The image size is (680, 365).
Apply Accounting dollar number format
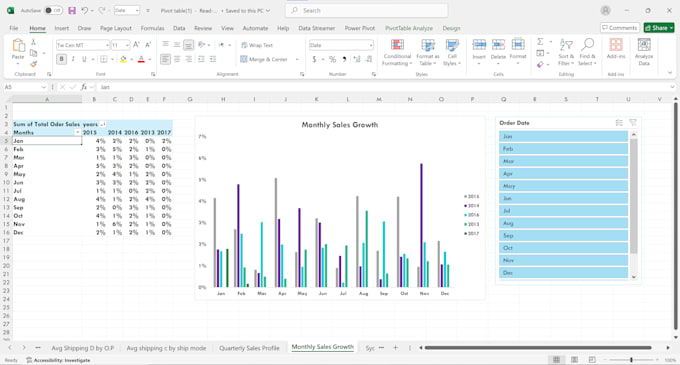click(x=314, y=59)
